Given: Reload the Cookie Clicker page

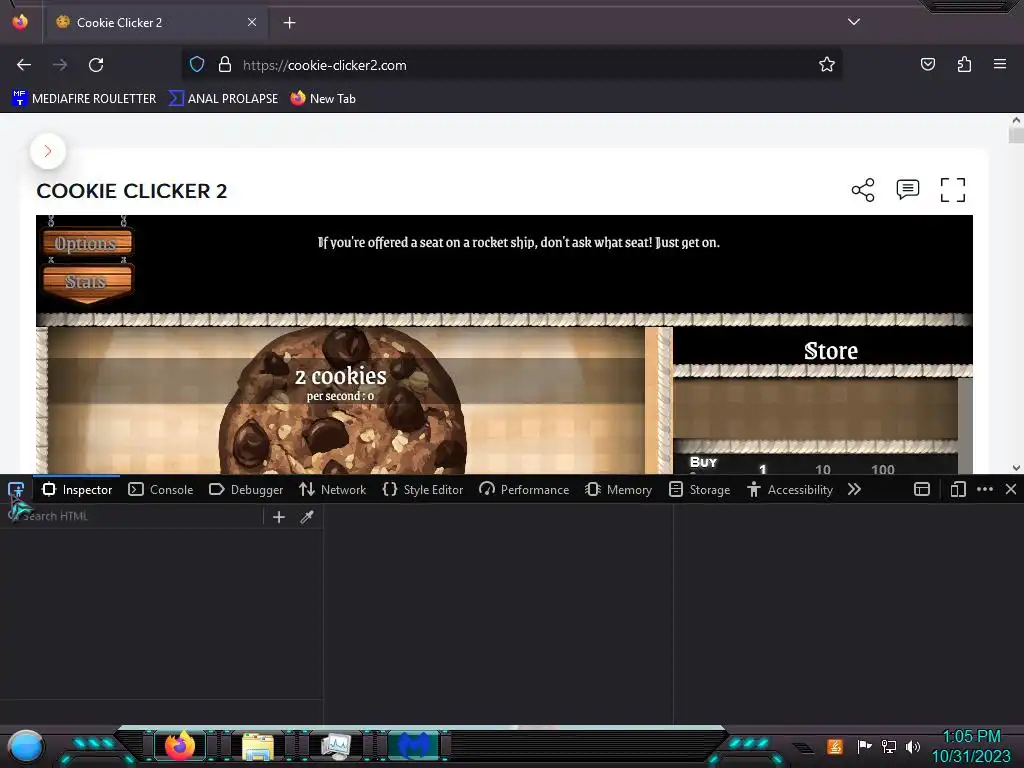Looking at the screenshot, I should (96, 65).
